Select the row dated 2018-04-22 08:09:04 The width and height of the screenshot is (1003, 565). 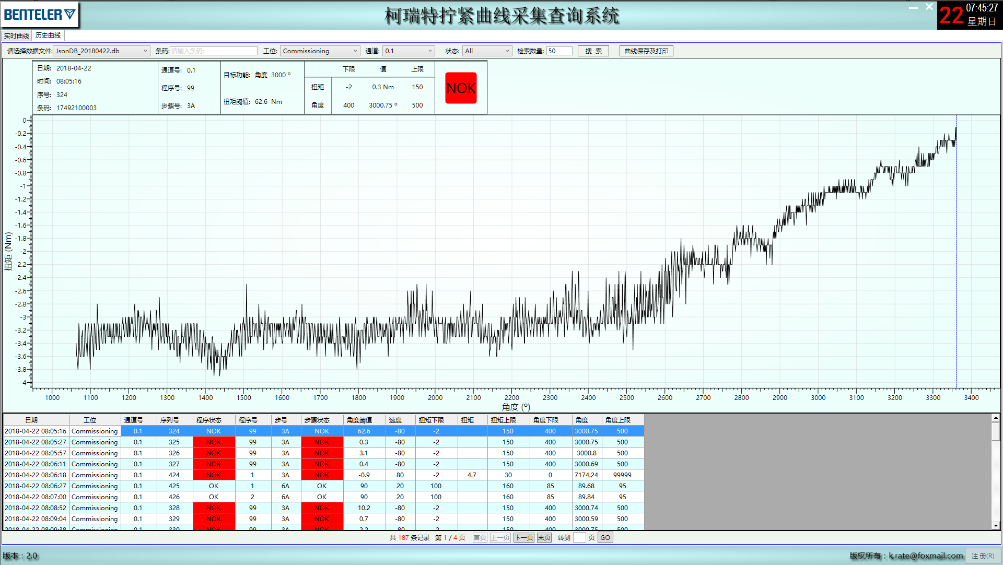tap(323, 518)
